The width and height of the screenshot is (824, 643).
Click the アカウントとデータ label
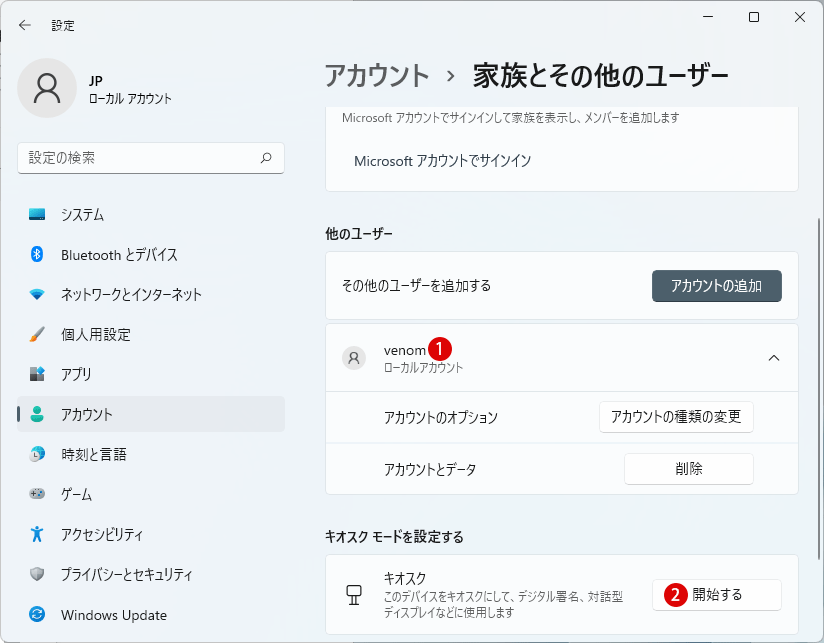430,469
